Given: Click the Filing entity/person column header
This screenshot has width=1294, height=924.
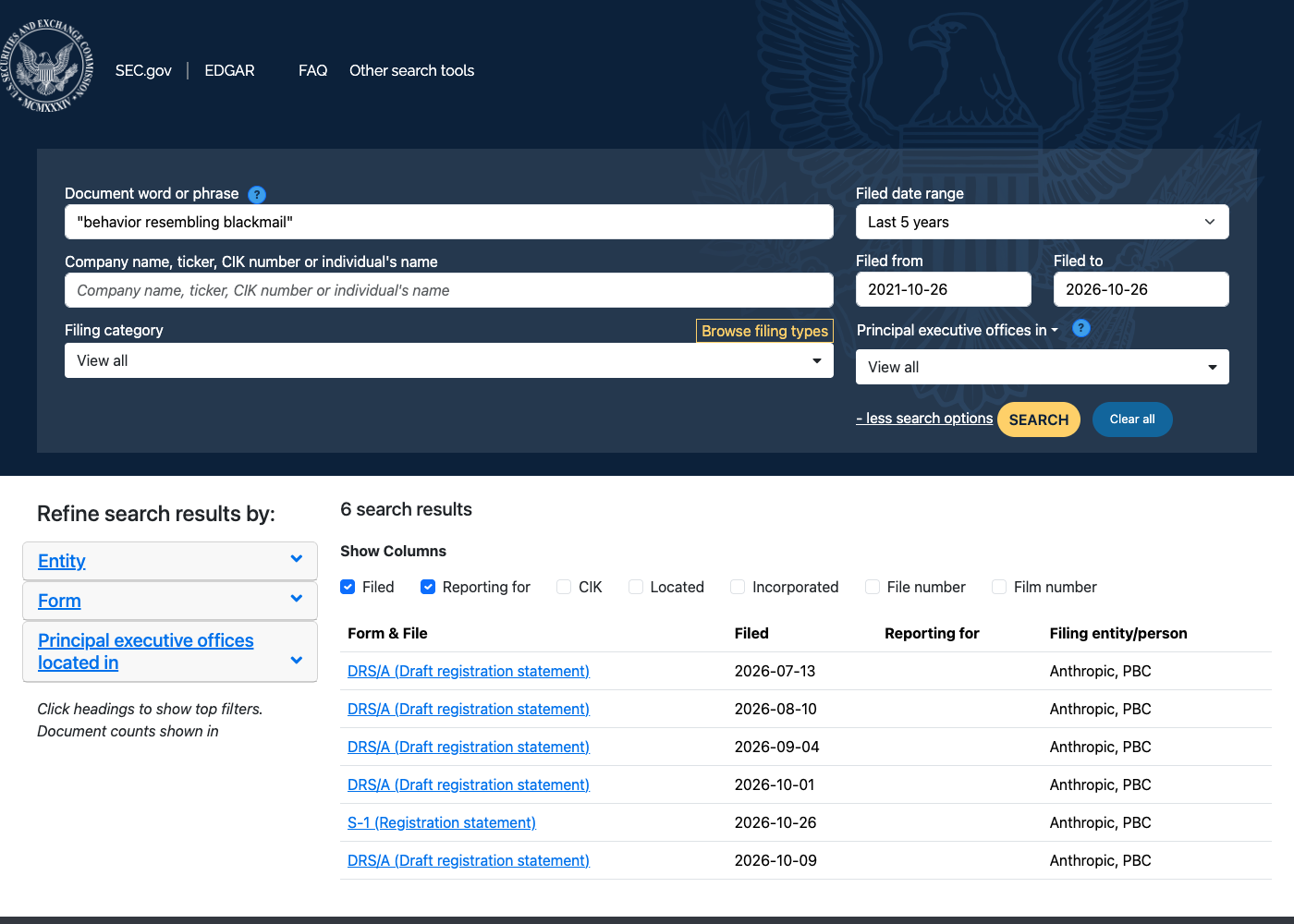Looking at the screenshot, I should pos(1118,633).
